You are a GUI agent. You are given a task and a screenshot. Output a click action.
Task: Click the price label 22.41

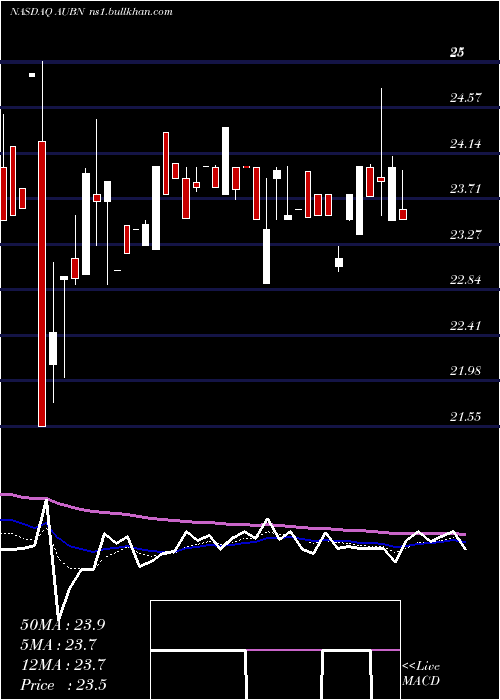click(466, 326)
